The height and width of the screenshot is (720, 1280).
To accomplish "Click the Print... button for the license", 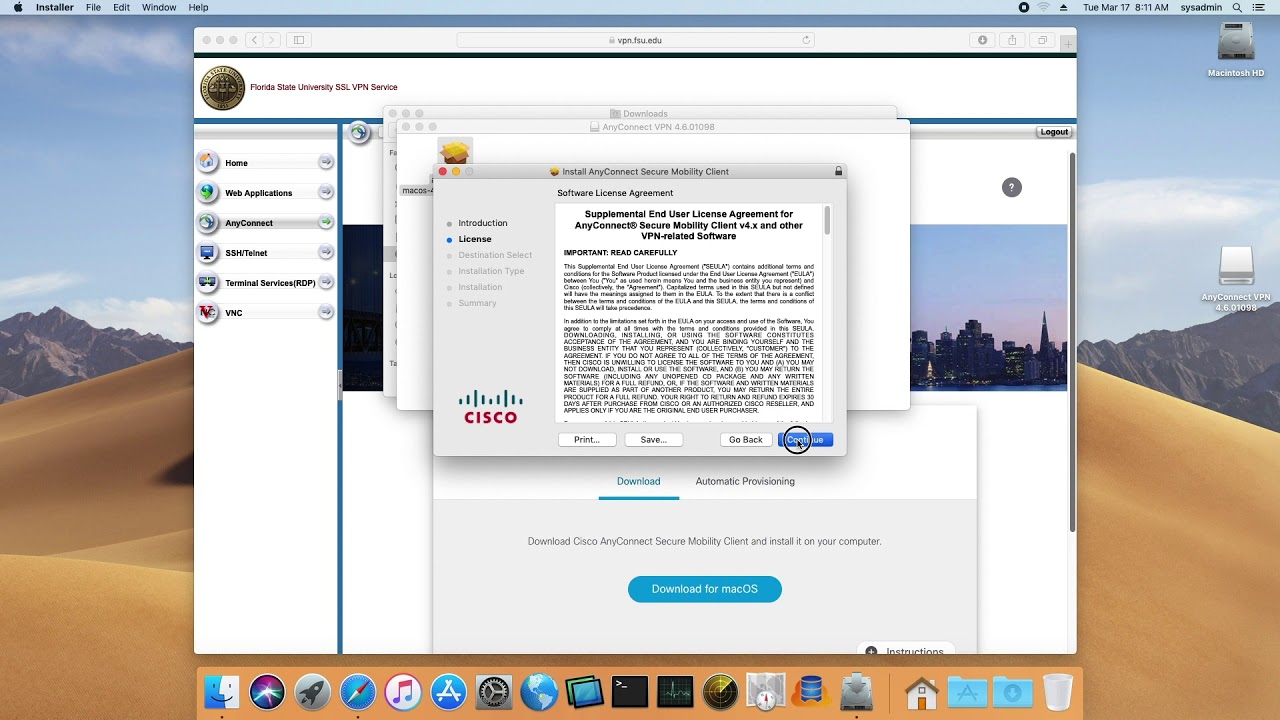I will pyautogui.click(x=587, y=440).
